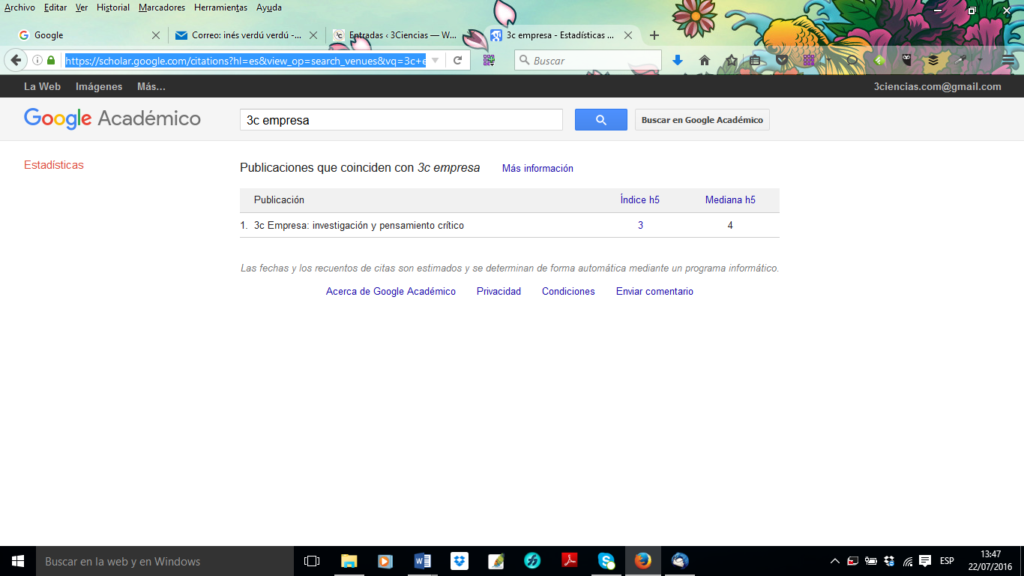Click inside the '3c empresa' search field
Viewport: 1024px width, 576px height.
tap(400, 119)
